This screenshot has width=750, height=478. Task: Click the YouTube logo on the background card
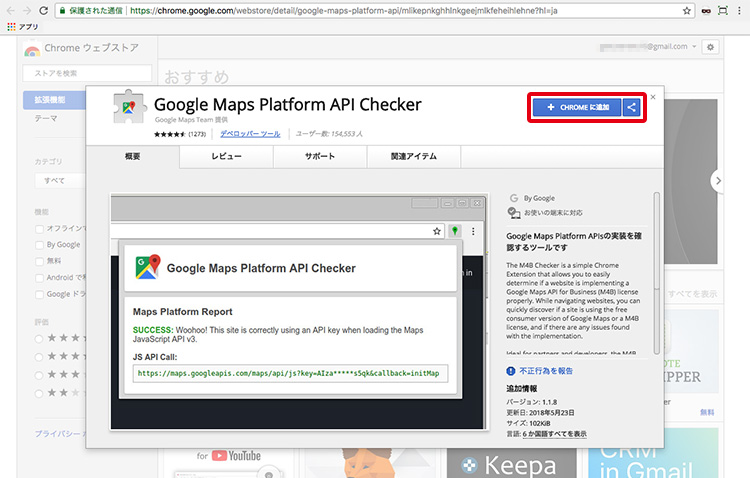(236, 456)
